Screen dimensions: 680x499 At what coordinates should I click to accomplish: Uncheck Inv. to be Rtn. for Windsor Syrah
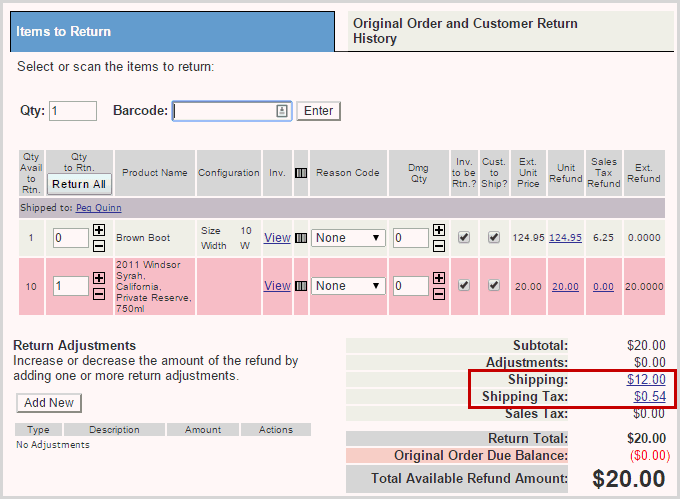click(x=464, y=286)
